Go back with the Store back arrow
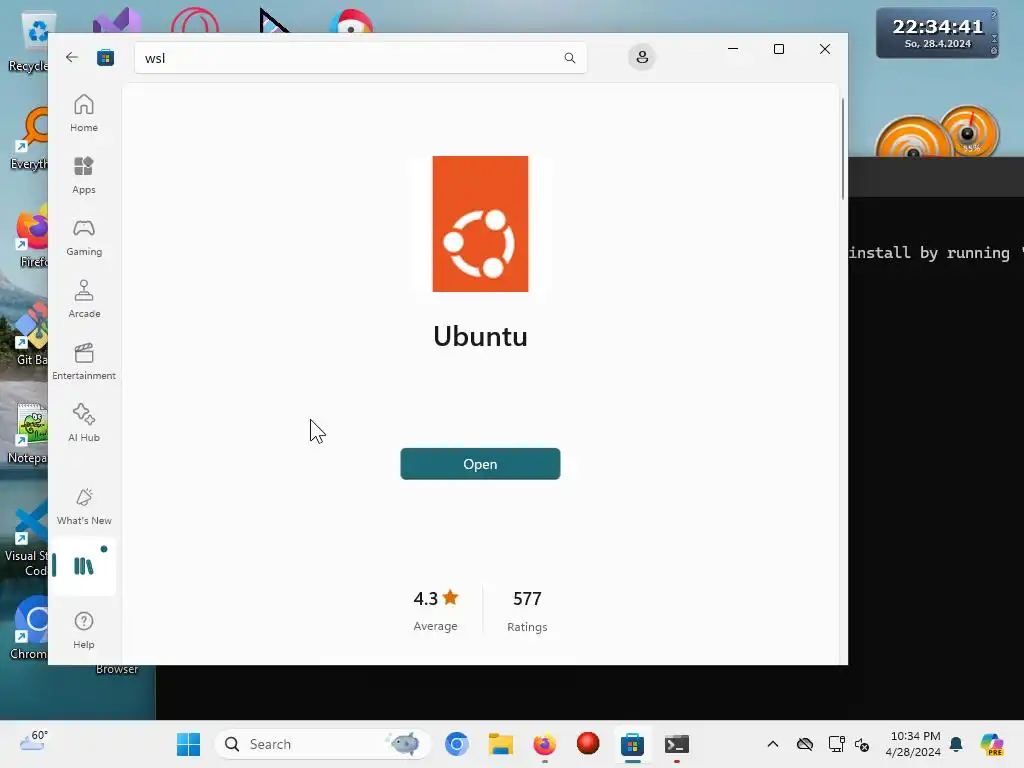The image size is (1024, 768). 72,57
